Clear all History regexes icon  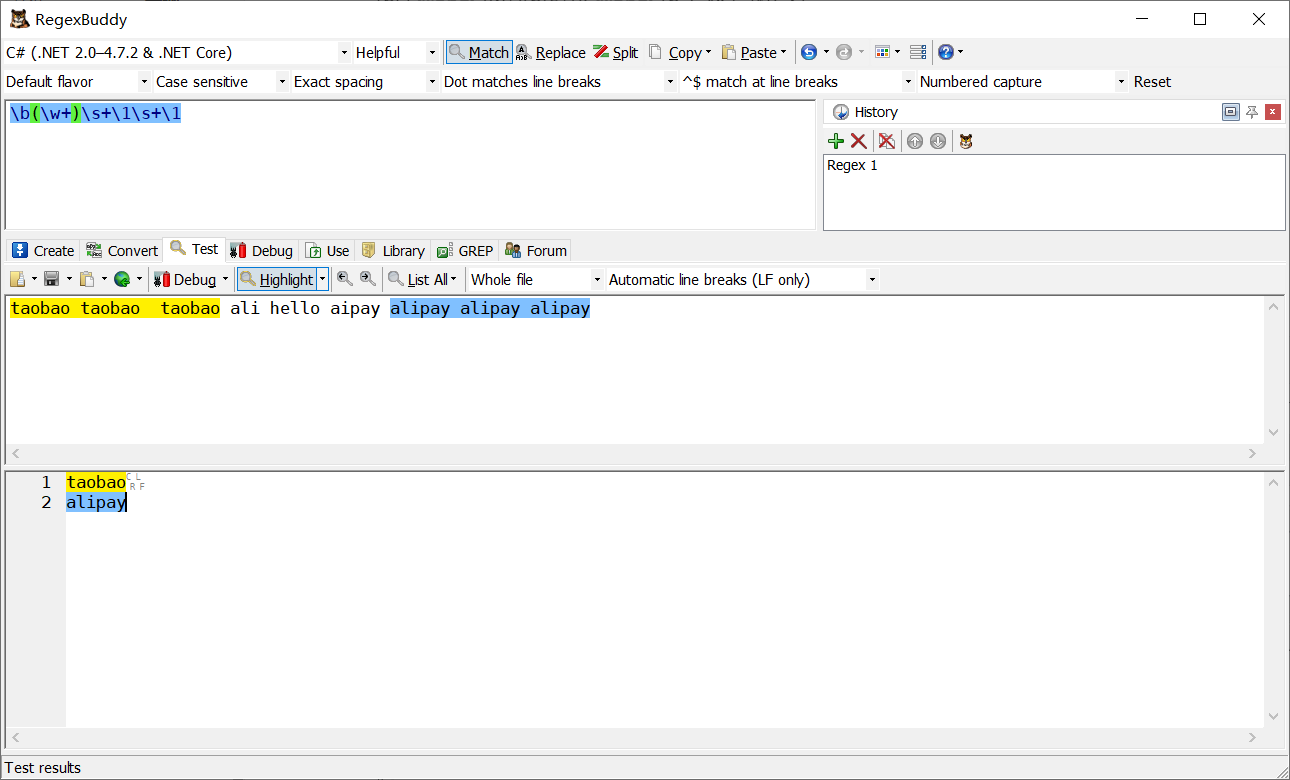pyautogui.click(x=886, y=141)
